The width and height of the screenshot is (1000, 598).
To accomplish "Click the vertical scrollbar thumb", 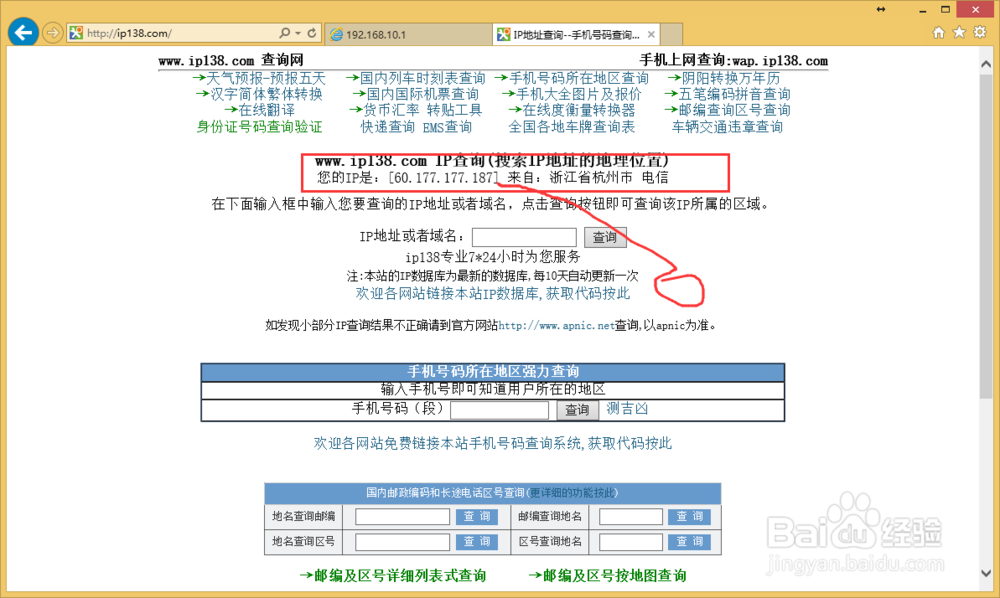I will pyautogui.click(x=986, y=236).
